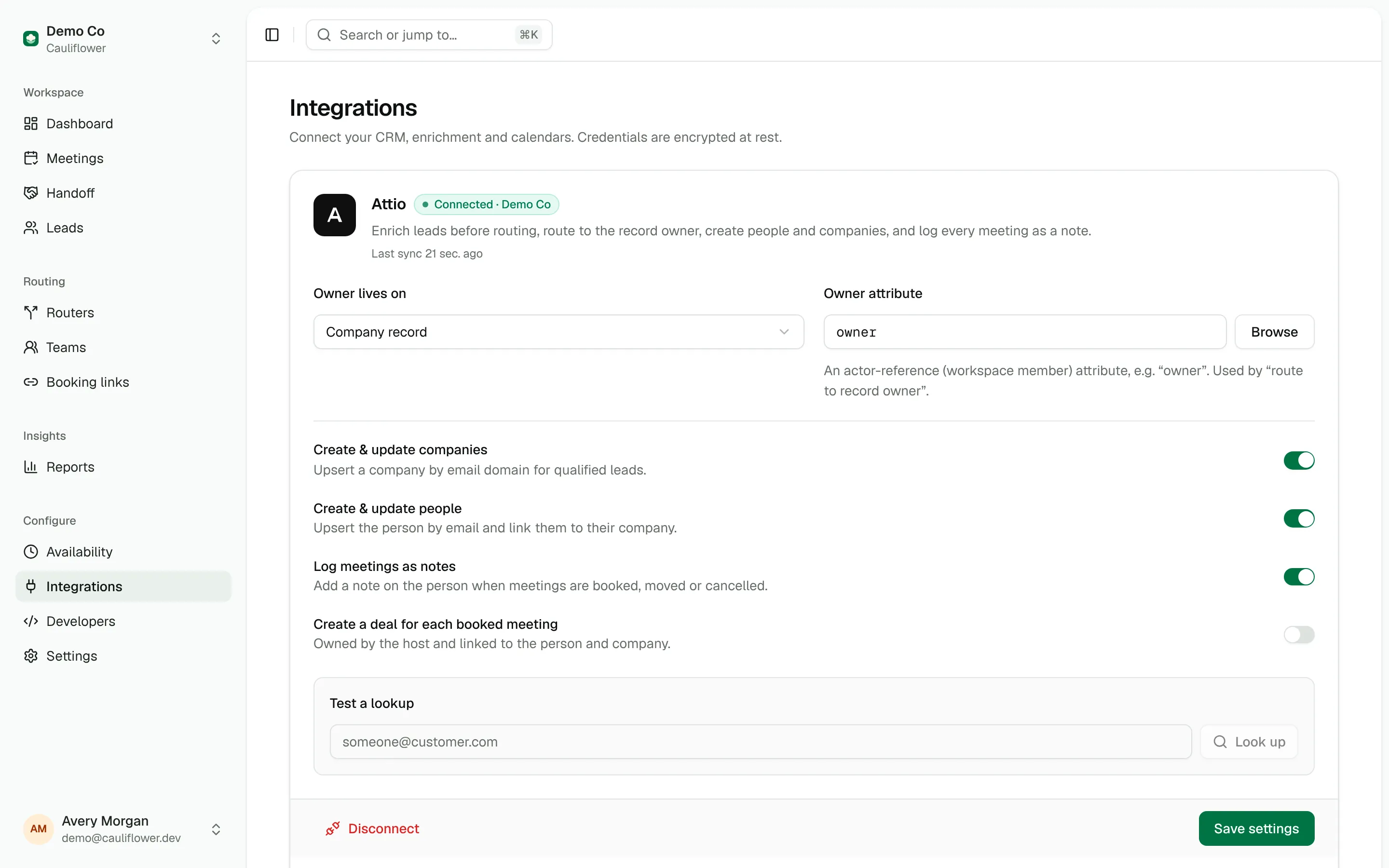Open Booking links in the sidebar
The height and width of the screenshot is (868, 1389).
[123, 382]
